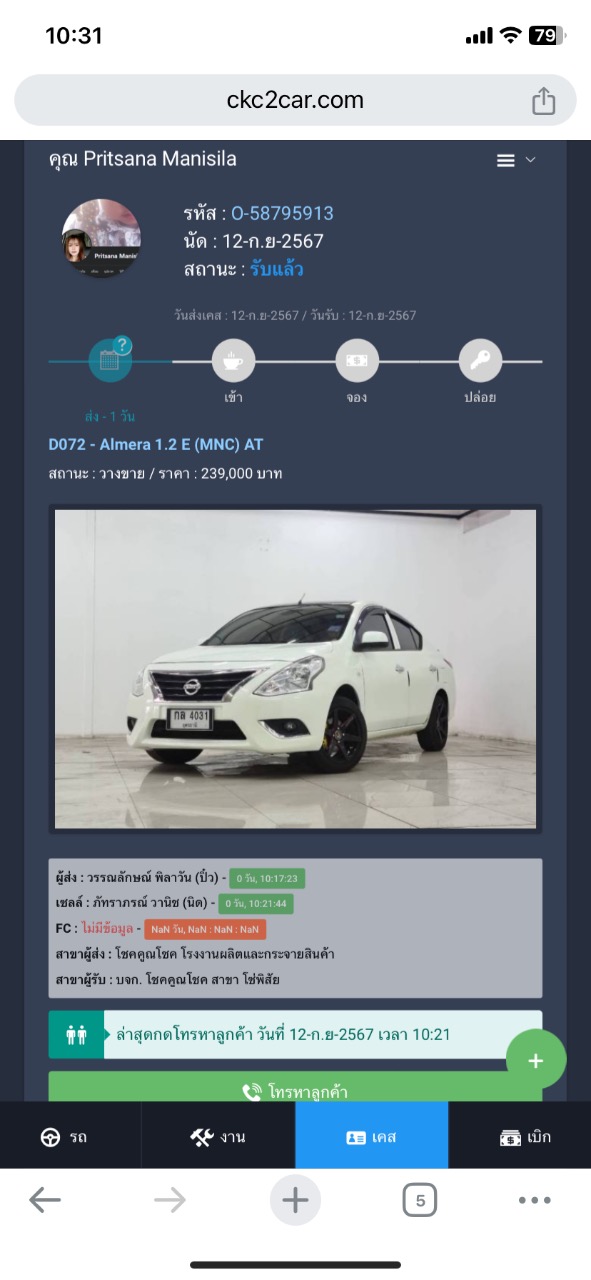Switch to the เบิก tab

[520, 1136]
